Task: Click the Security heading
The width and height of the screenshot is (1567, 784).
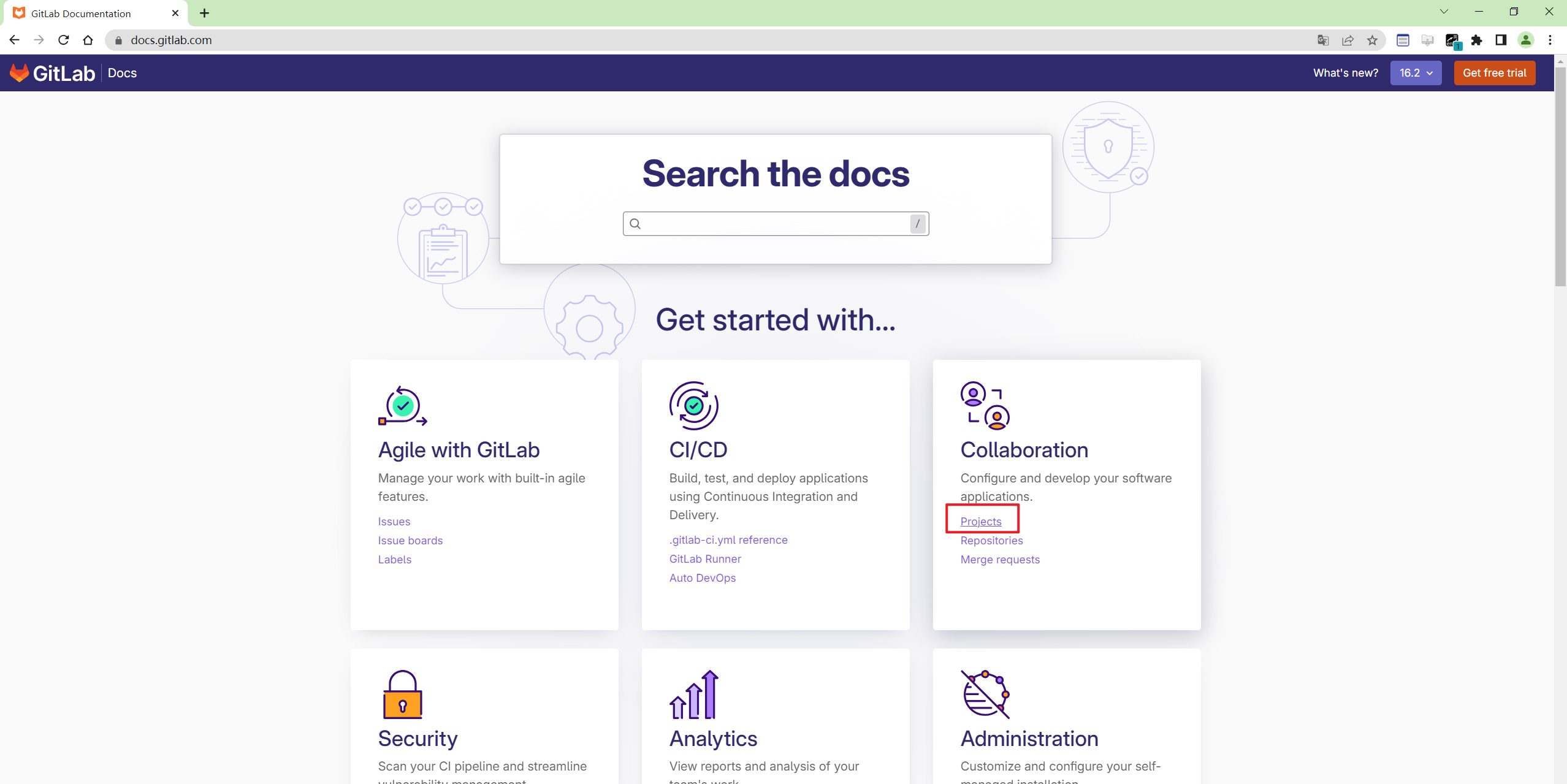Action: coord(417,739)
